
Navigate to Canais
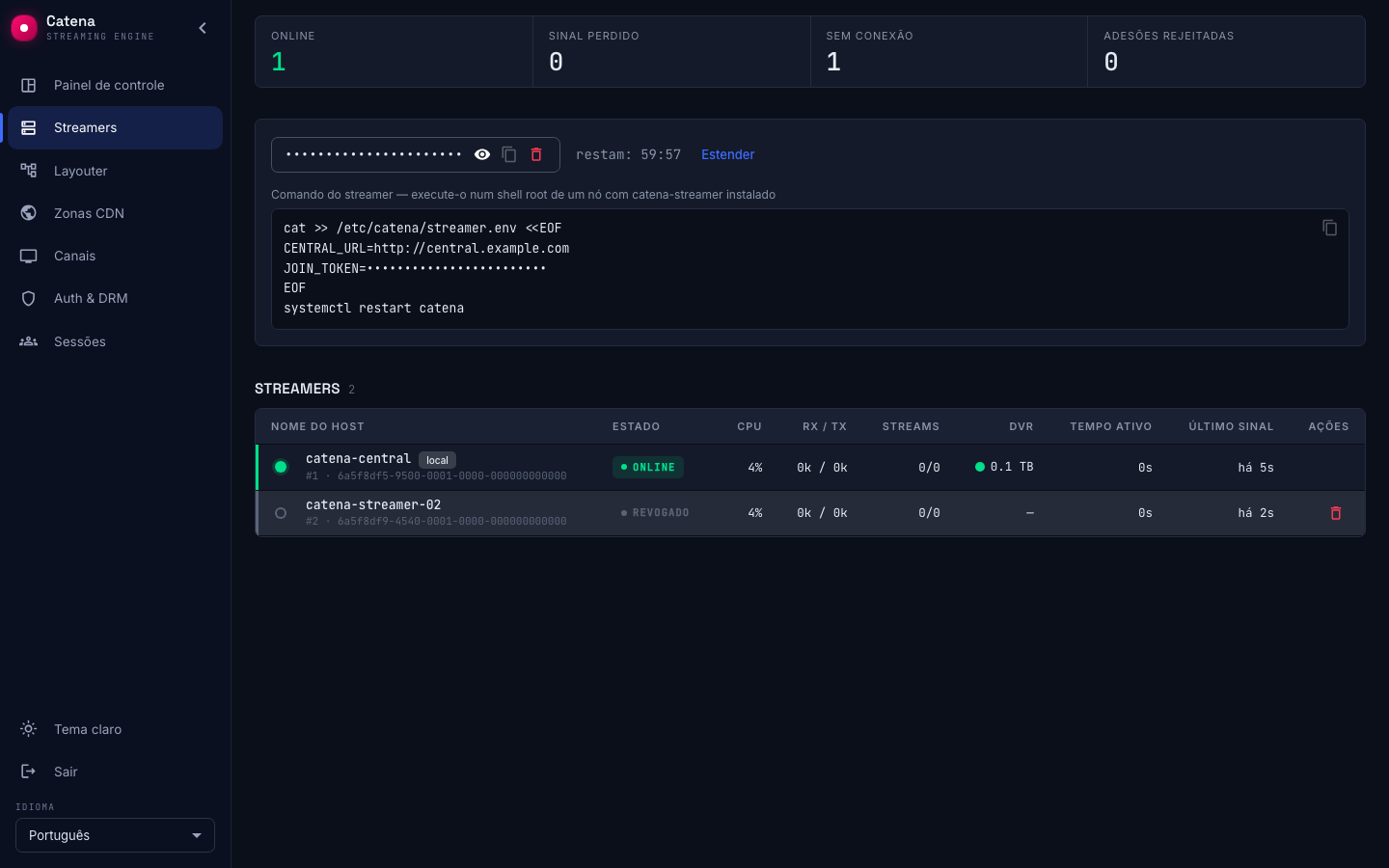tap(115, 256)
